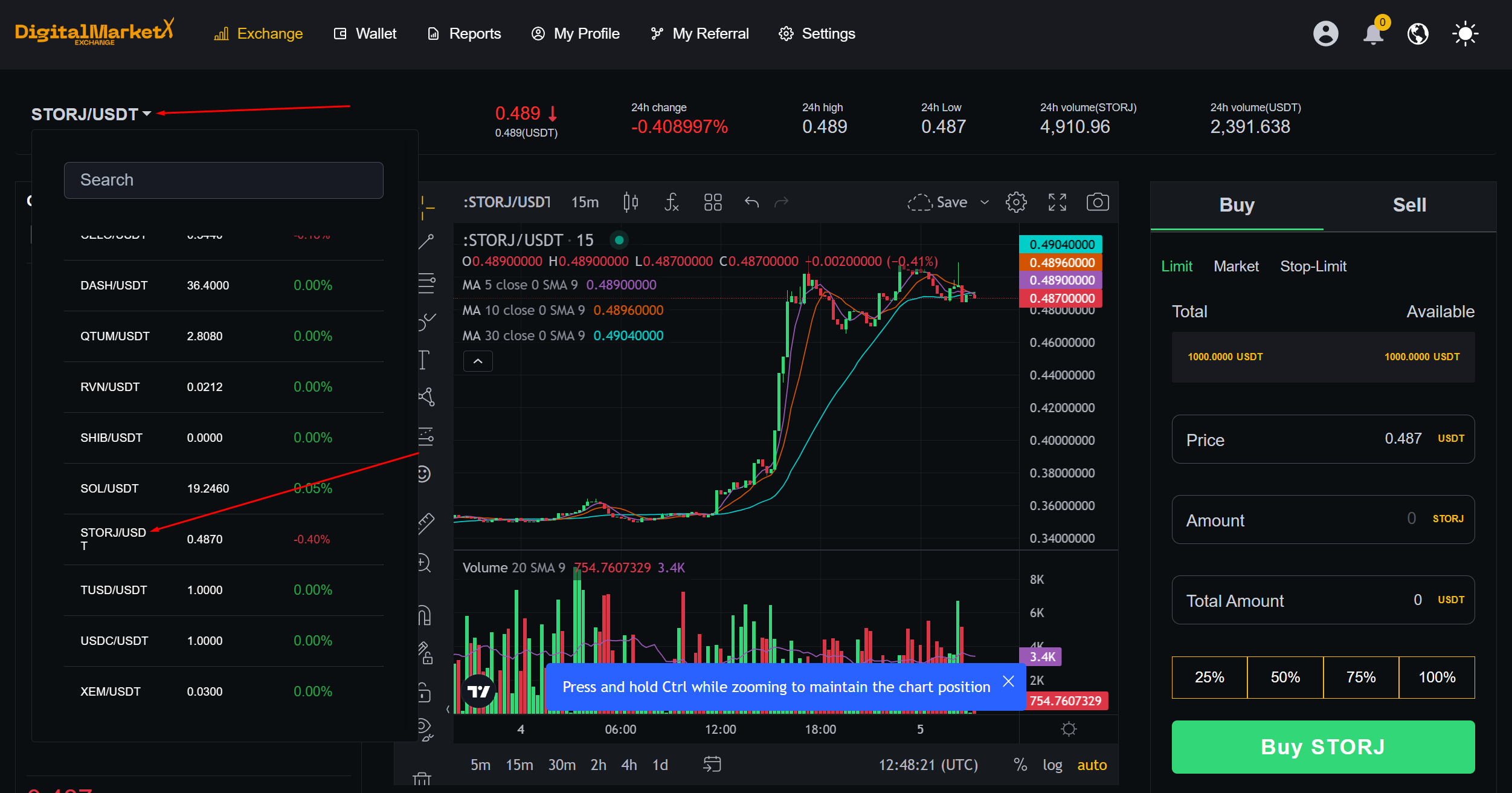Open the notifications bell icon
This screenshot has height=793, width=1512.
1372,34
